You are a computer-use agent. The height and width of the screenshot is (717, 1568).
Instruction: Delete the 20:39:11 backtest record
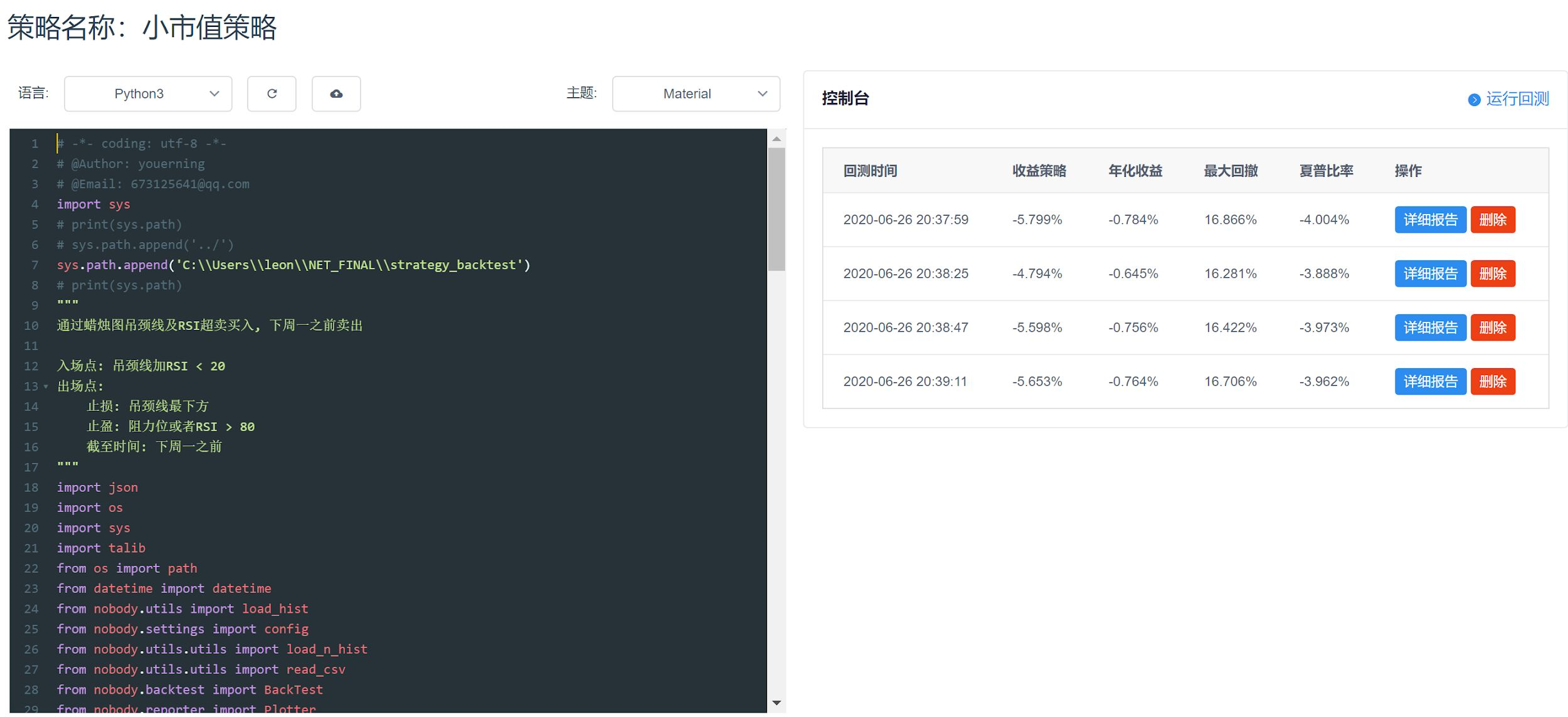coord(1492,381)
